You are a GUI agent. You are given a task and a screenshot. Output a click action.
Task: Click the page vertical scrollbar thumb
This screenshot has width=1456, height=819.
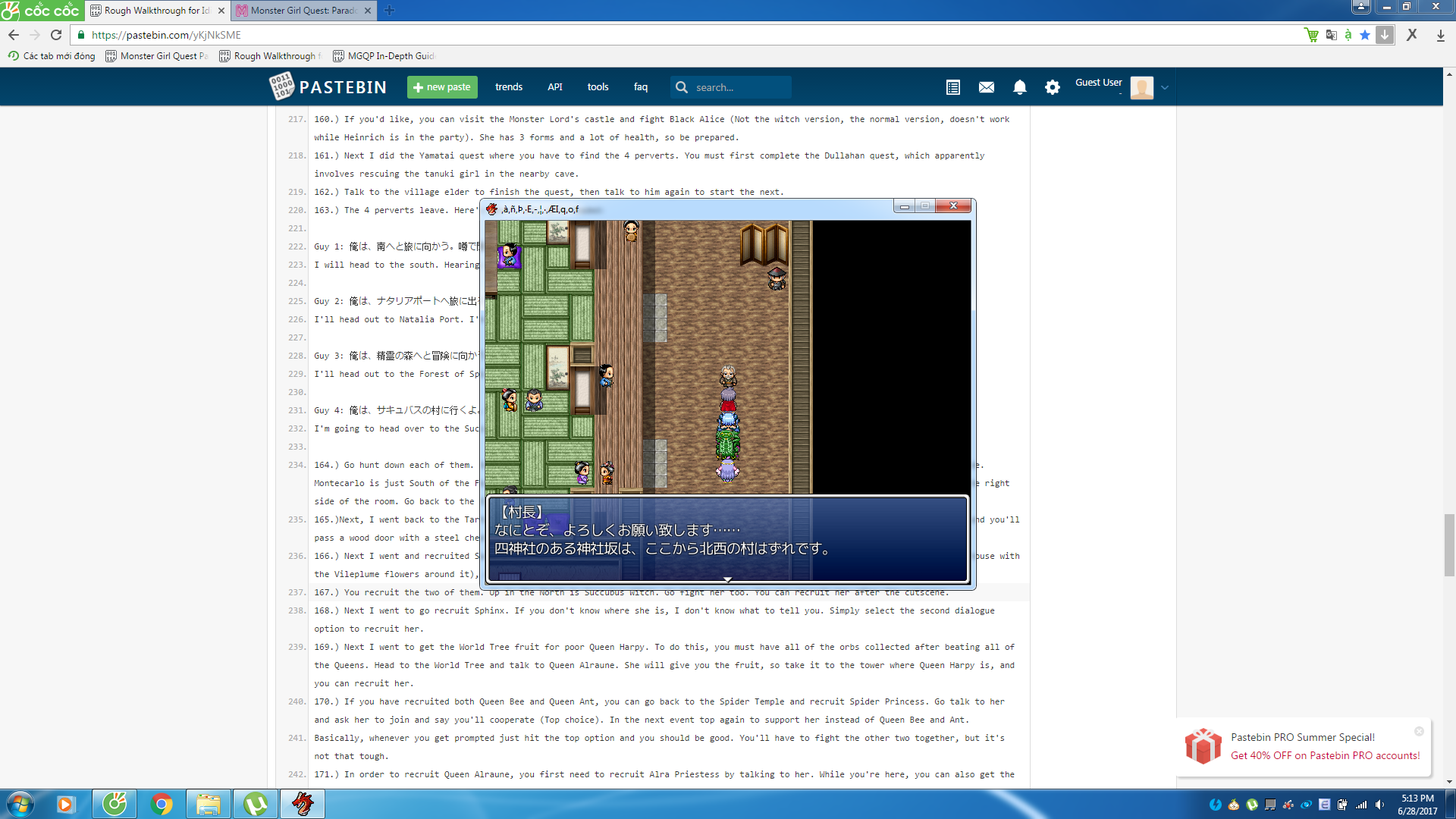[1449, 544]
